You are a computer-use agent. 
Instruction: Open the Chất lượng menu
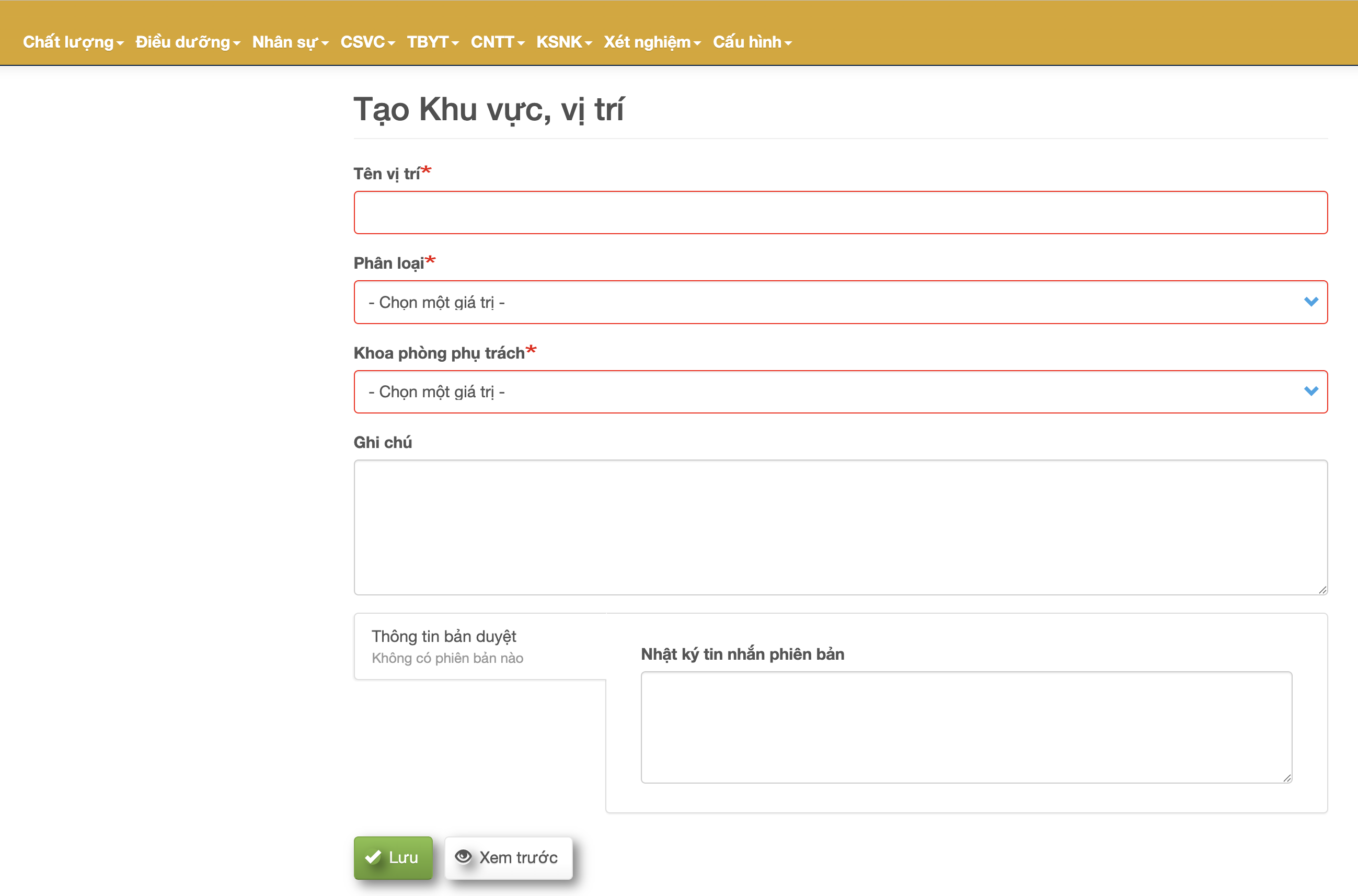(x=73, y=42)
